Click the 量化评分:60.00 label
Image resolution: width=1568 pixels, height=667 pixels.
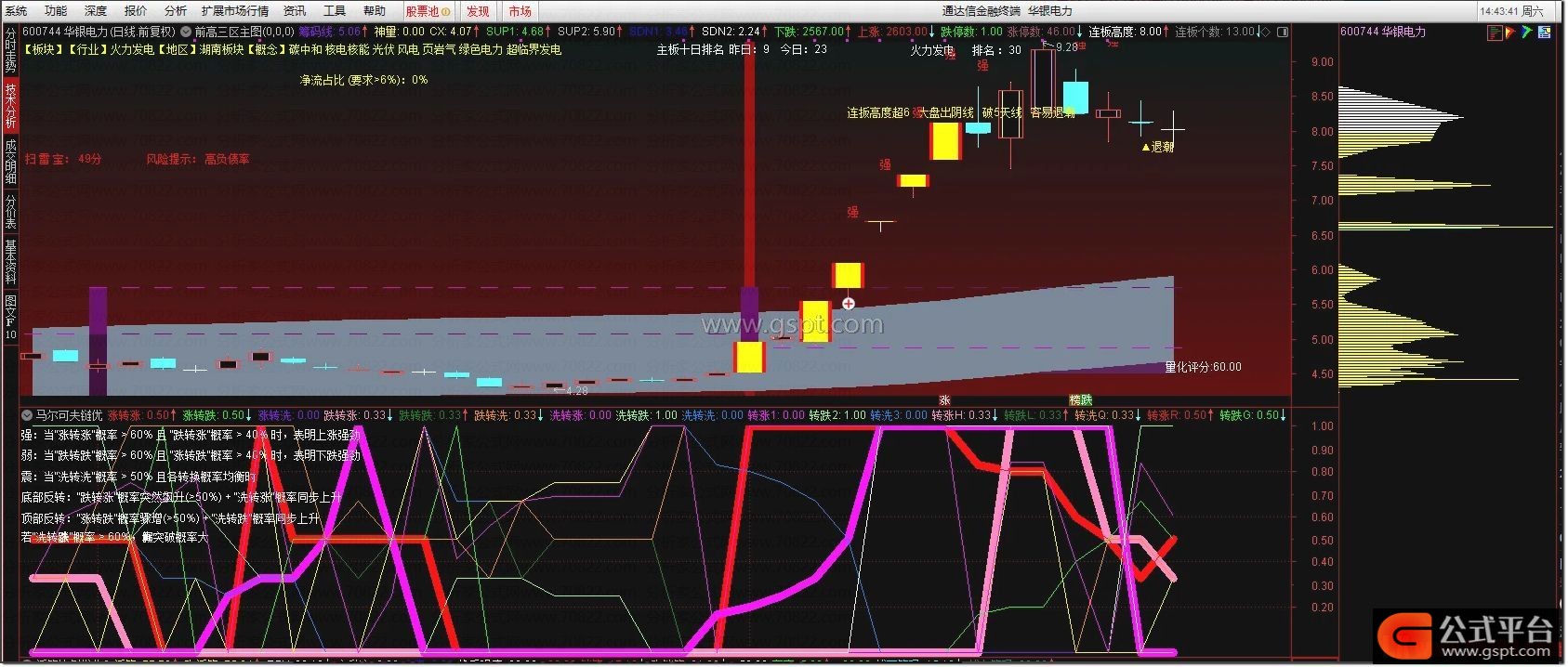point(1203,367)
